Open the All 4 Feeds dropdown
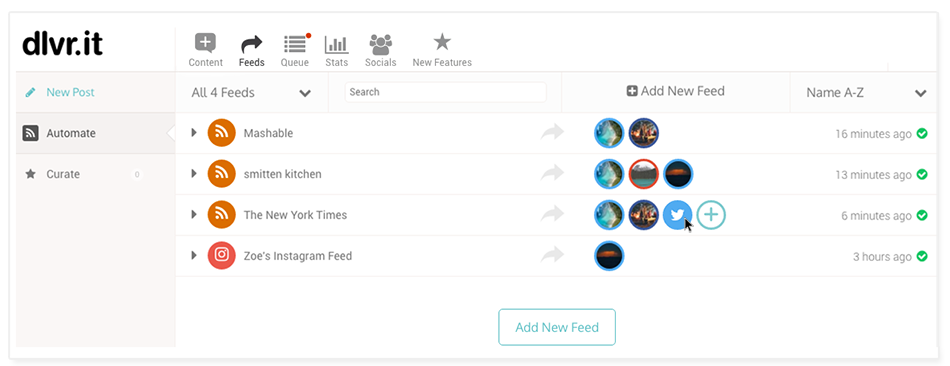The height and width of the screenshot is (366, 950). click(x=251, y=93)
